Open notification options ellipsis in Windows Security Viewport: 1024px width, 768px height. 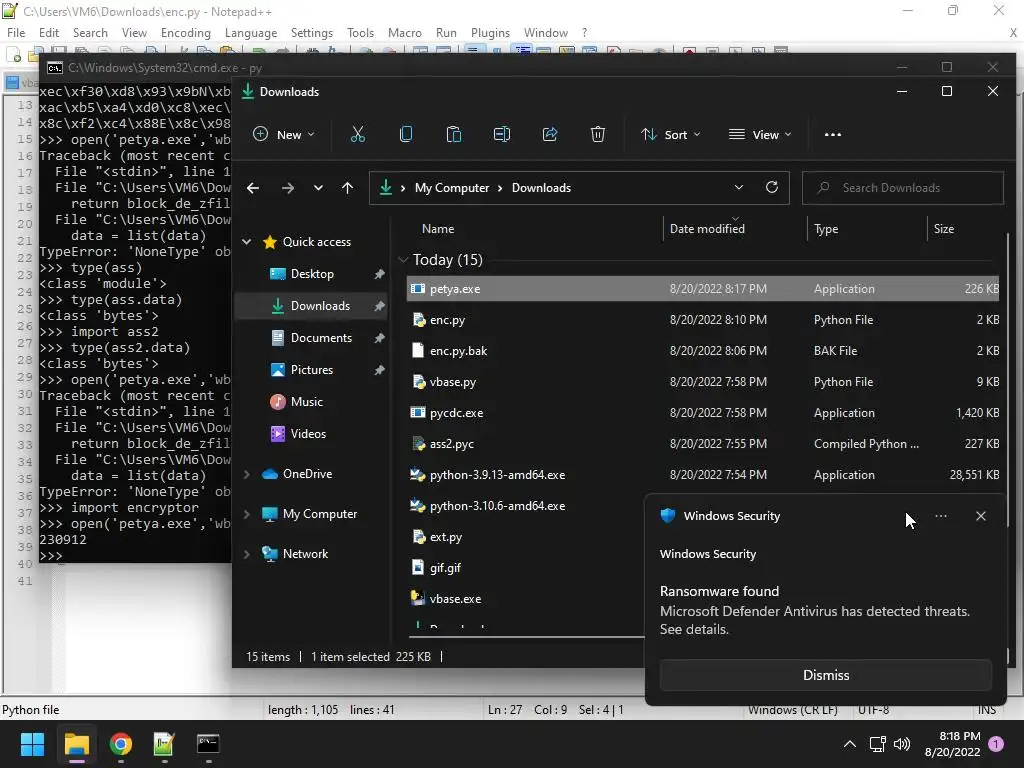[940, 516]
